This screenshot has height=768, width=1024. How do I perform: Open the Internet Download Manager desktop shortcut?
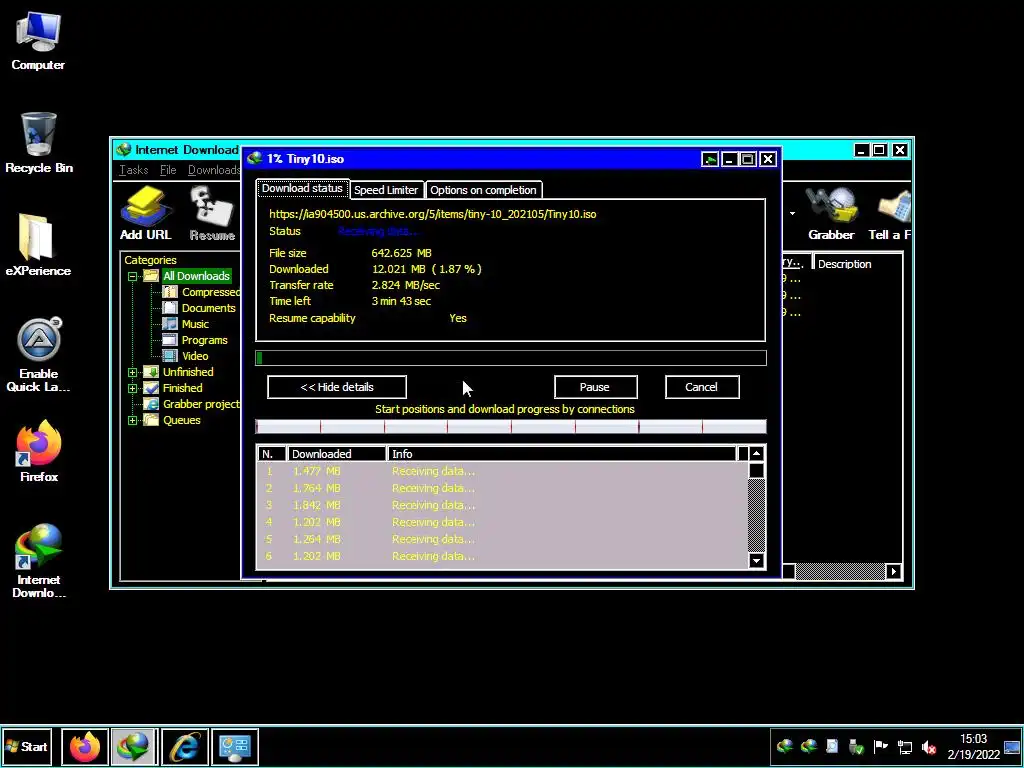pyautogui.click(x=39, y=560)
